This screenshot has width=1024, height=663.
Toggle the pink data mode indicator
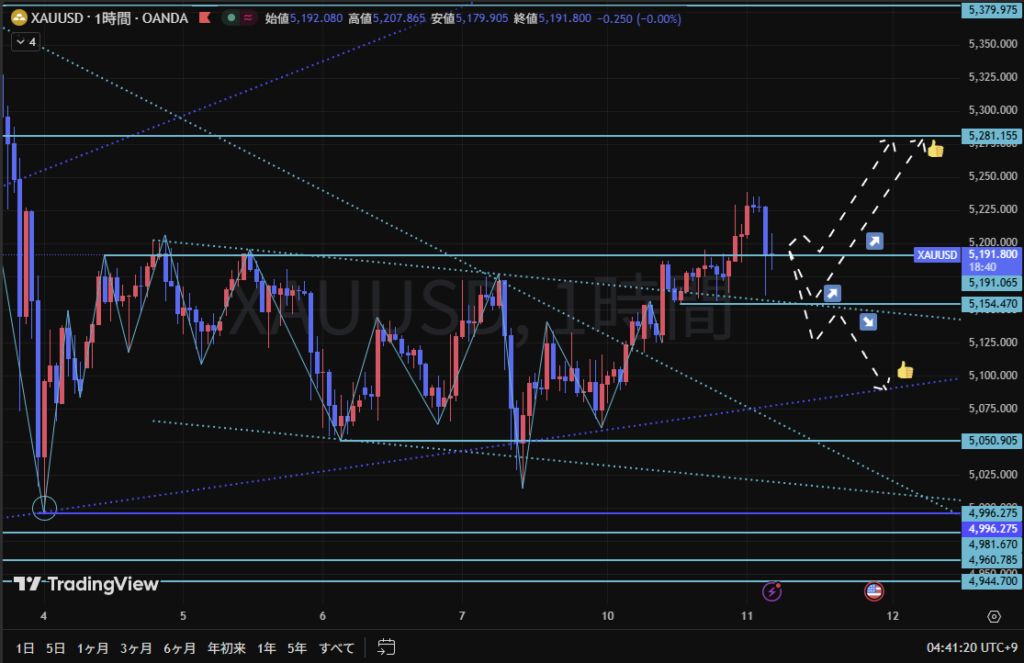[248, 18]
